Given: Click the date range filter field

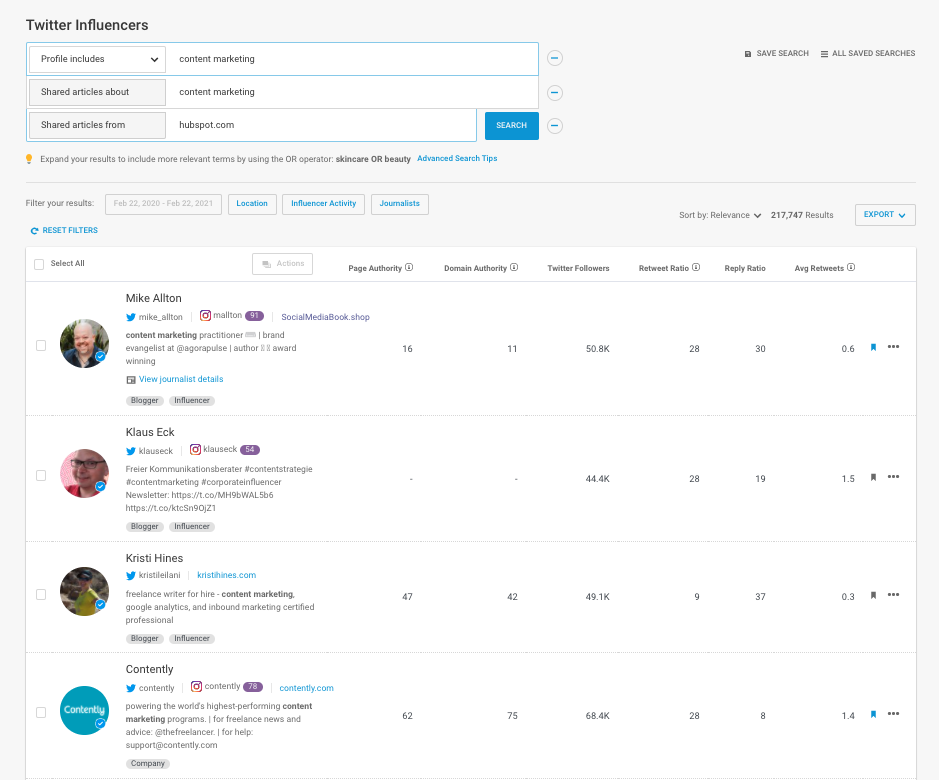Looking at the screenshot, I should tap(163, 204).
